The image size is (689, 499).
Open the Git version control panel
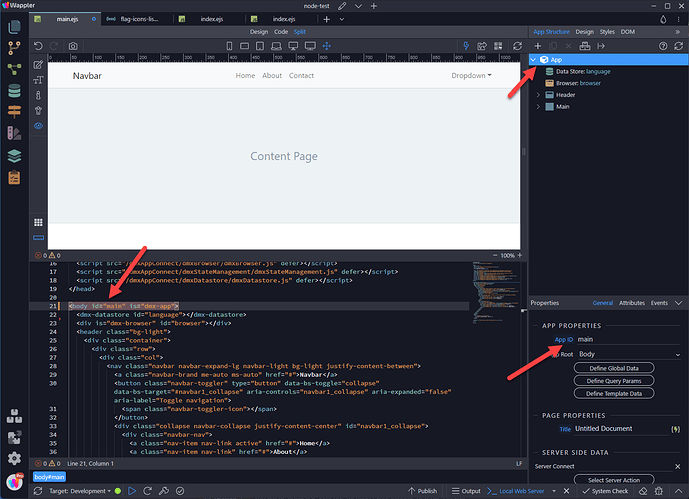pos(14,48)
